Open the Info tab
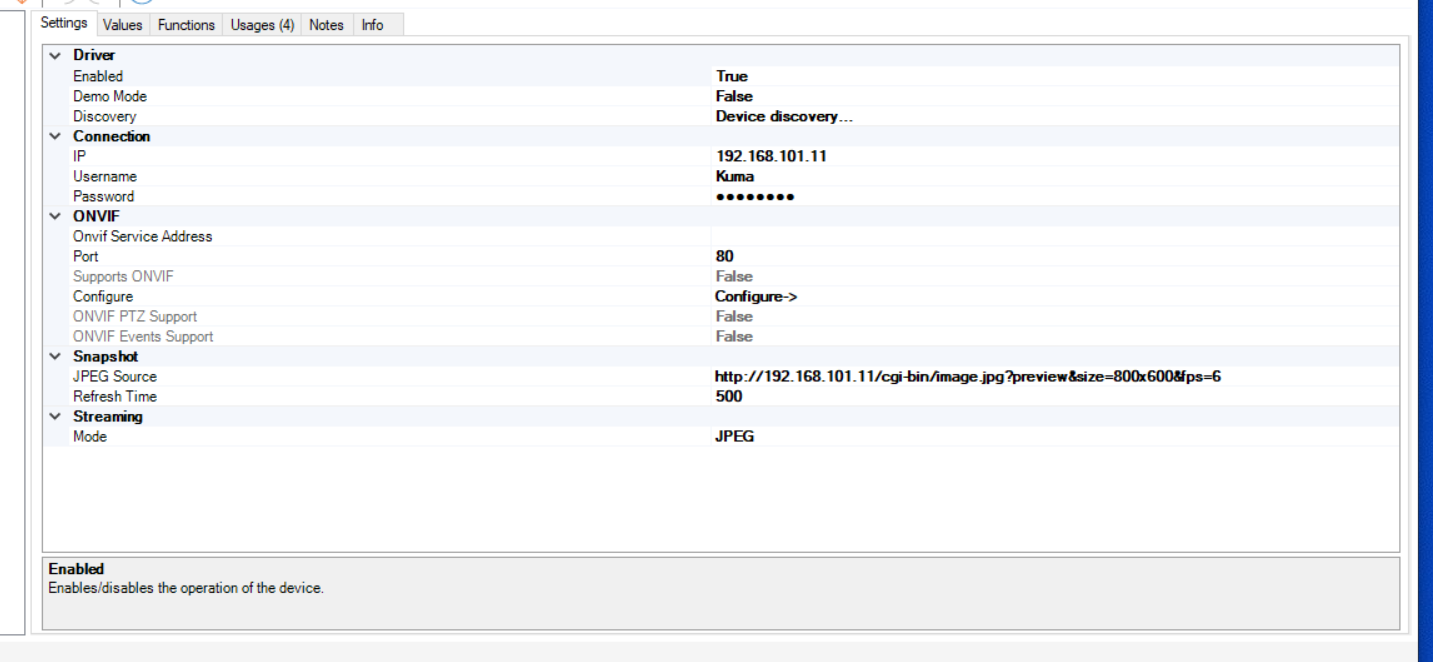The image size is (1433, 662). point(372,25)
